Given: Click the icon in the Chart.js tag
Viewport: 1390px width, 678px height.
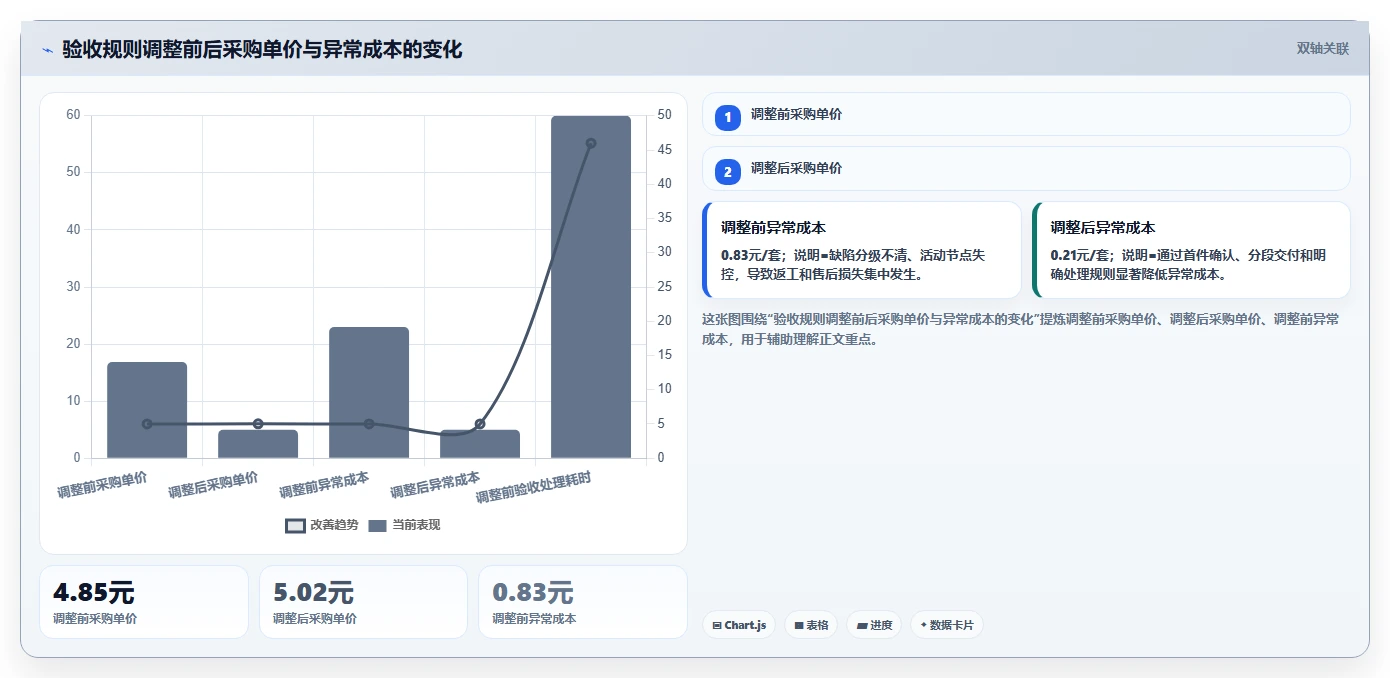Looking at the screenshot, I should pyautogui.click(x=717, y=625).
